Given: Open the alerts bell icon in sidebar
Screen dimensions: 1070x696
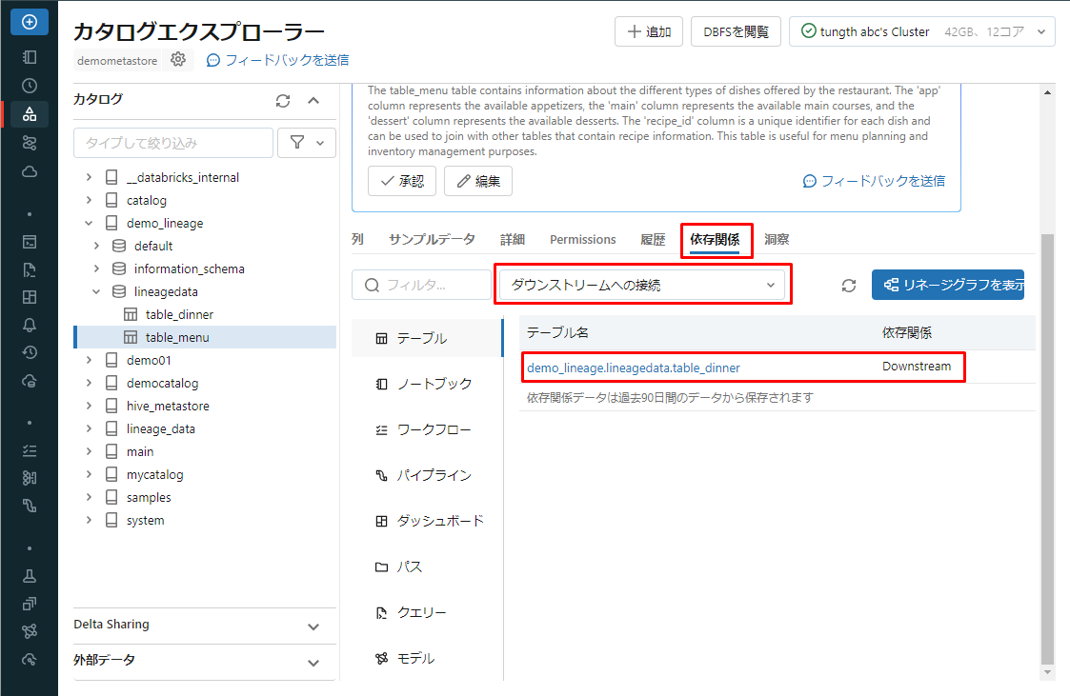Looking at the screenshot, I should pyautogui.click(x=29, y=325).
